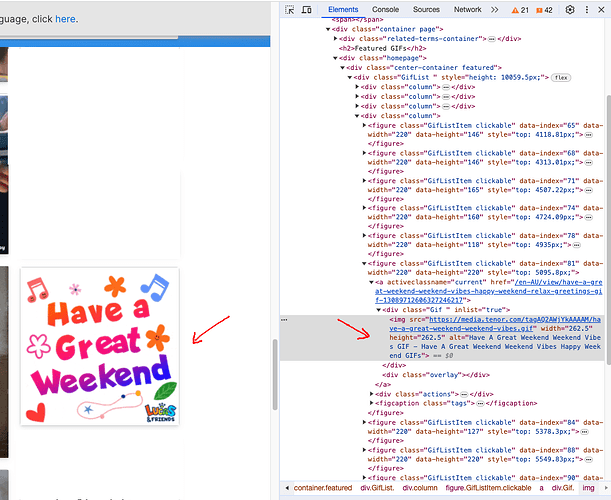Image resolution: width=611 pixels, height=500 pixels.
Task: Select the 'a' breadcrumb item
Action: (x=541, y=488)
